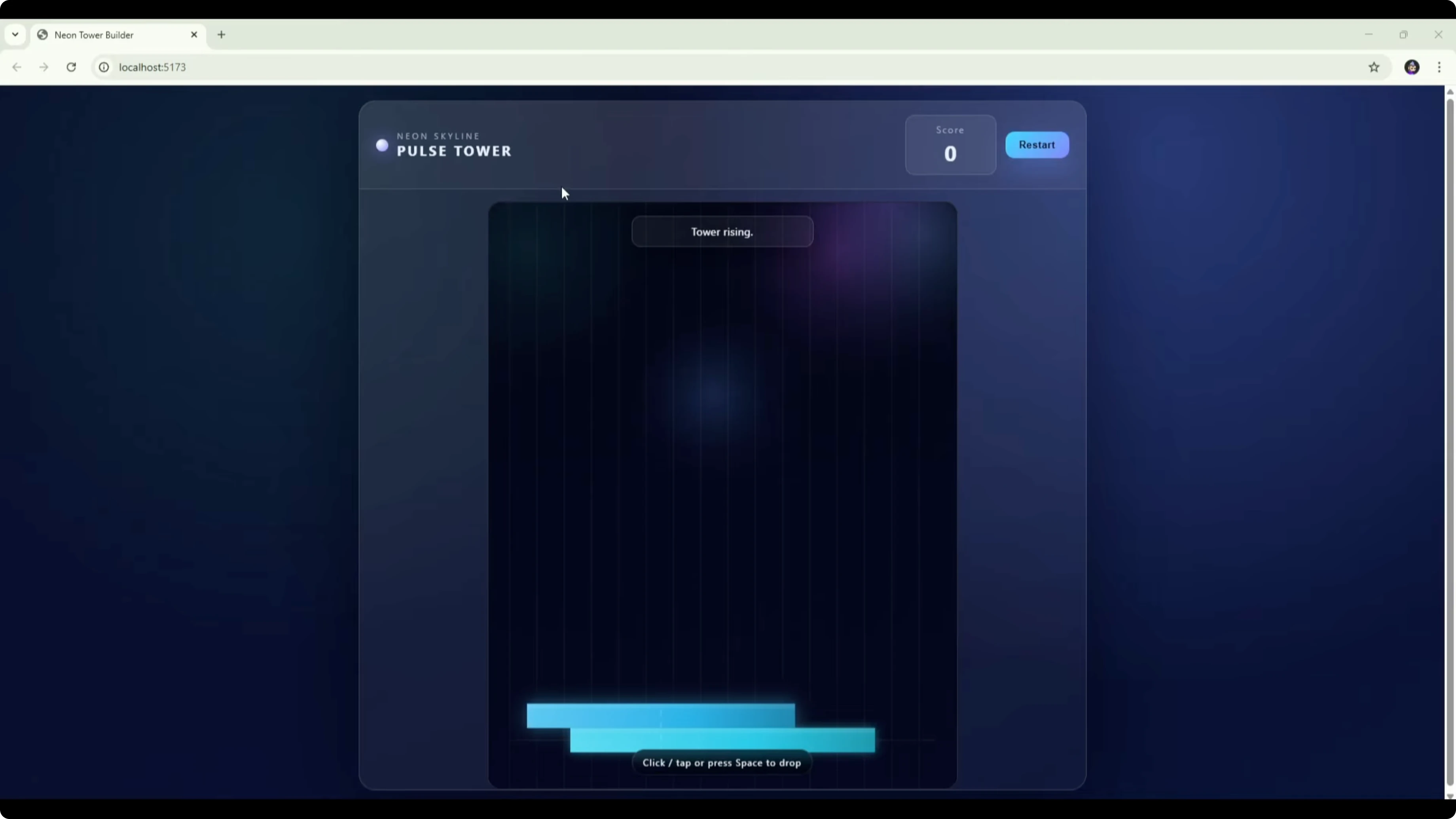
Task: Open the Chrome profile avatar
Action: [1411, 67]
